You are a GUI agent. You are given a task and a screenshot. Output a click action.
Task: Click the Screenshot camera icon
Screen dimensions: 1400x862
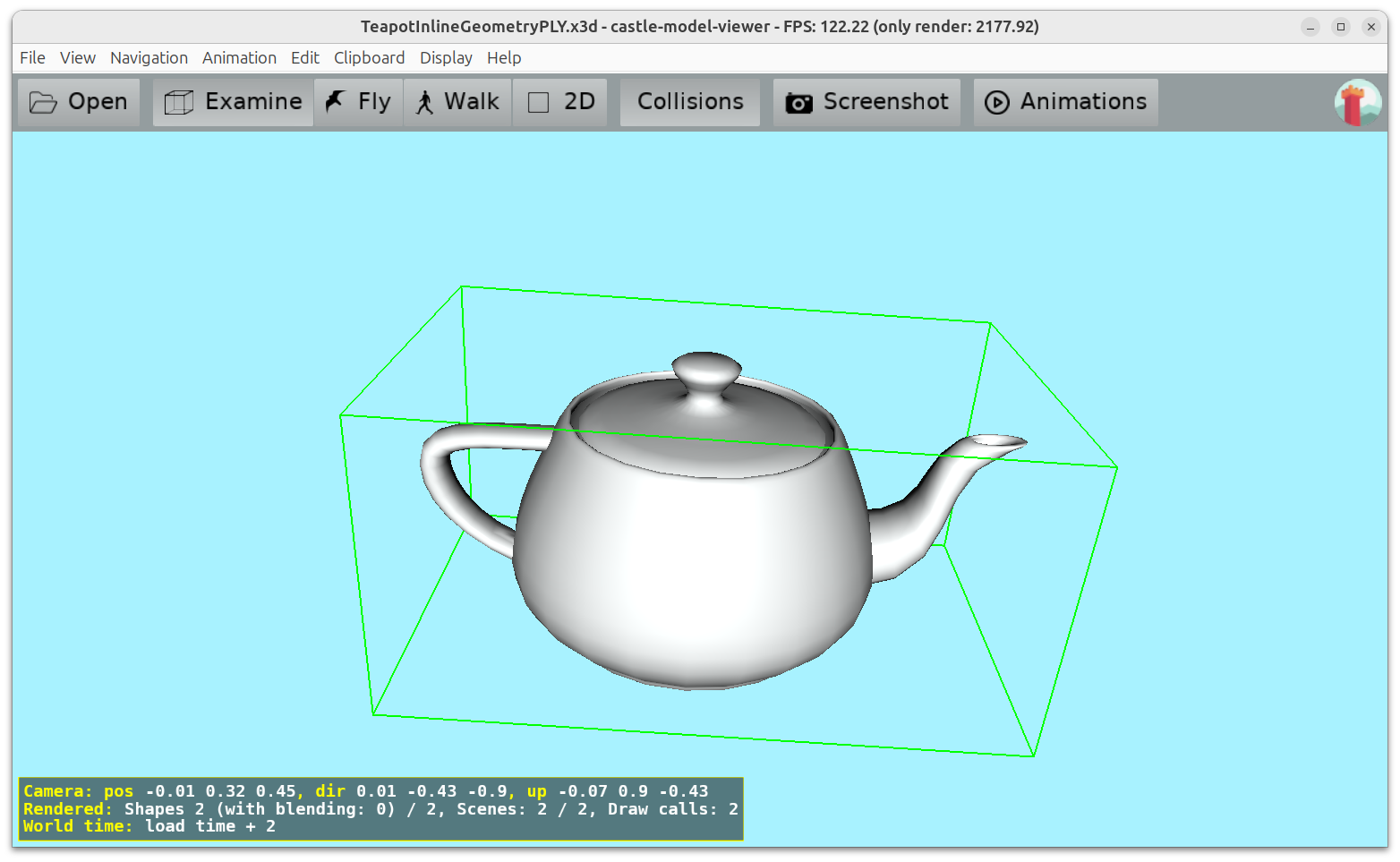798,103
